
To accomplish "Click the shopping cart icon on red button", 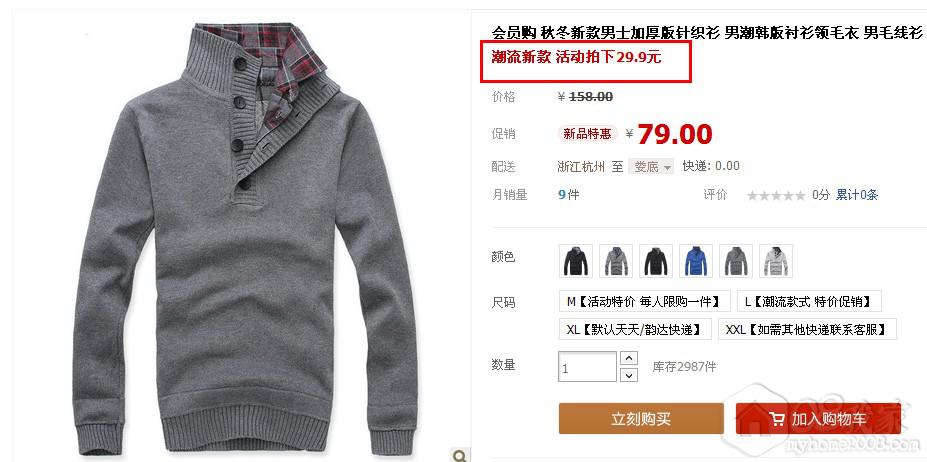I will click(777, 419).
